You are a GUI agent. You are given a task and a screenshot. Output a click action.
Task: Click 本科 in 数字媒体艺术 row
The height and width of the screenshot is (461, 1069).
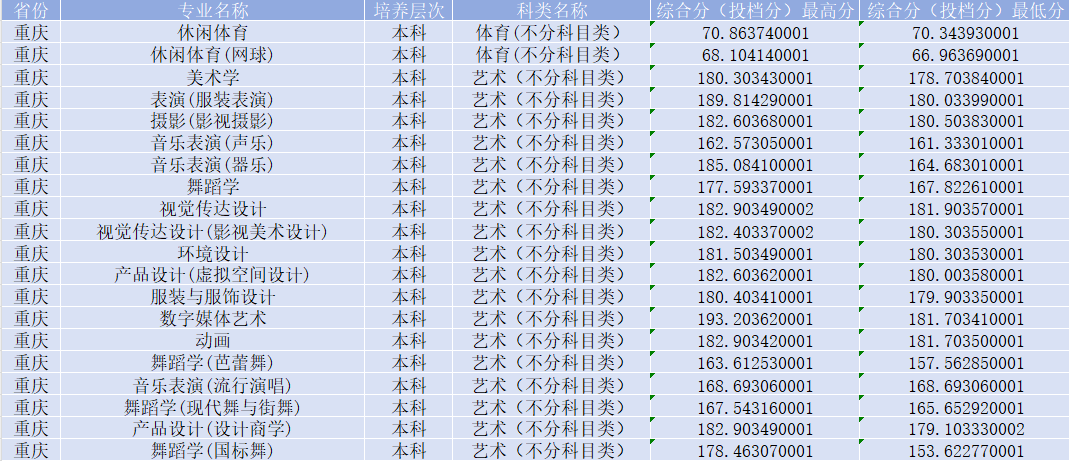pyautogui.click(x=408, y=319)
